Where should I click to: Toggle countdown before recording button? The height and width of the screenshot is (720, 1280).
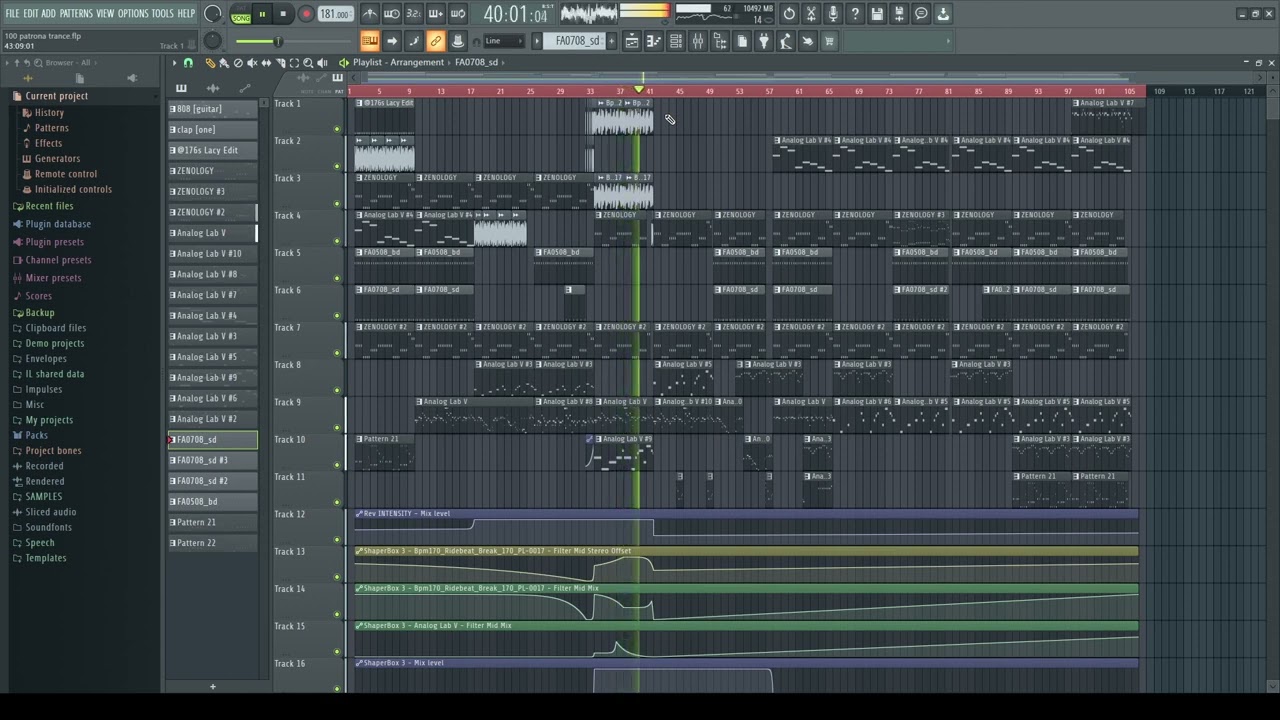tap(414, 14)
